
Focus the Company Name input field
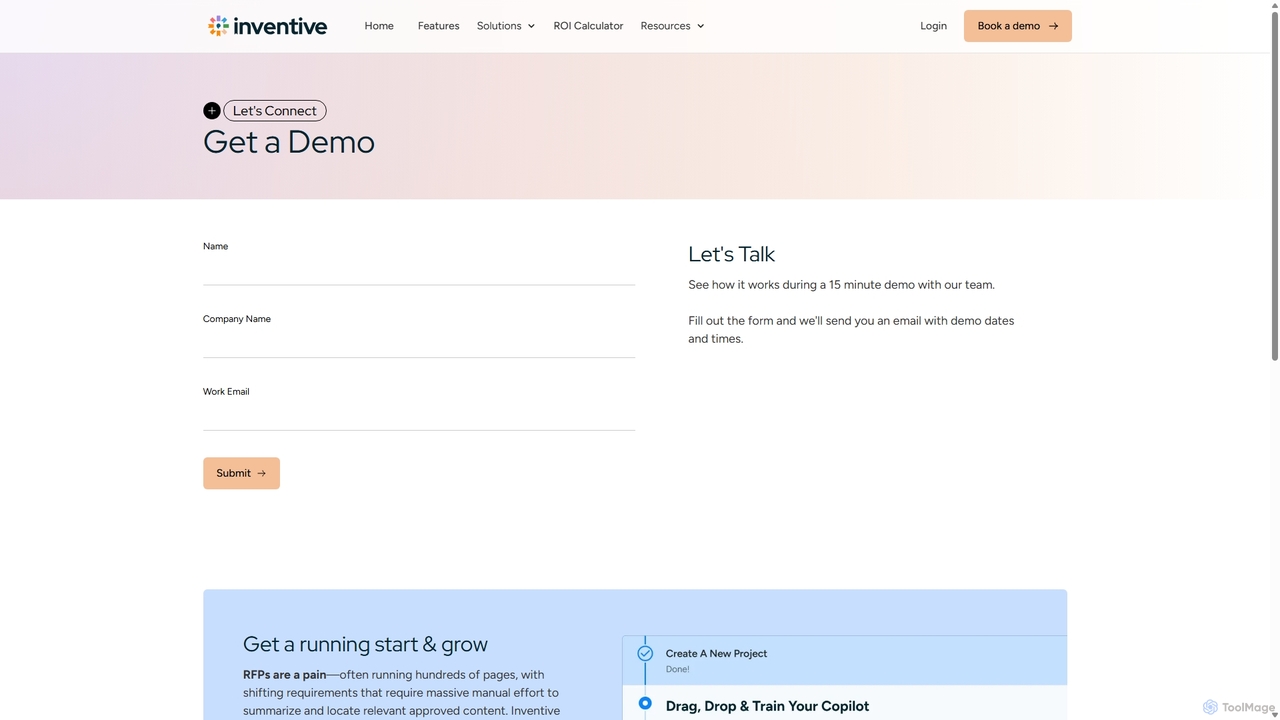click(x=419, y=343)
